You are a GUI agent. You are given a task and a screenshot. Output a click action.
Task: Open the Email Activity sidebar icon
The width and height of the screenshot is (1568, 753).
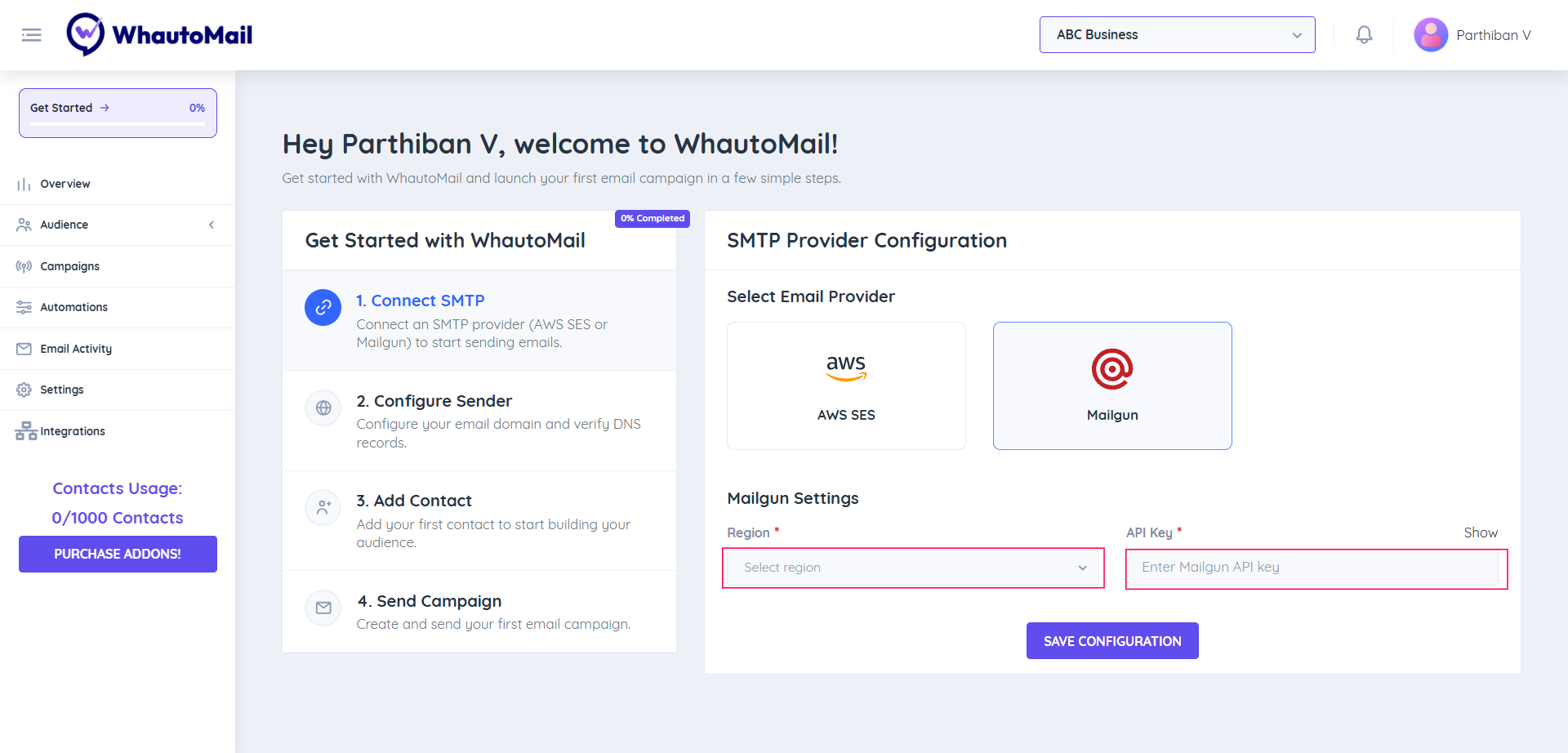click(23, 349)
